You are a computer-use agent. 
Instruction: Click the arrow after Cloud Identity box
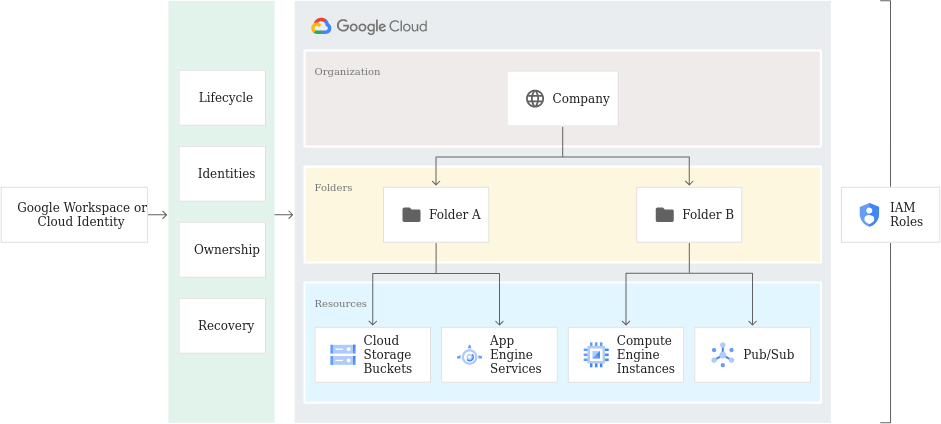pos(158,215)
